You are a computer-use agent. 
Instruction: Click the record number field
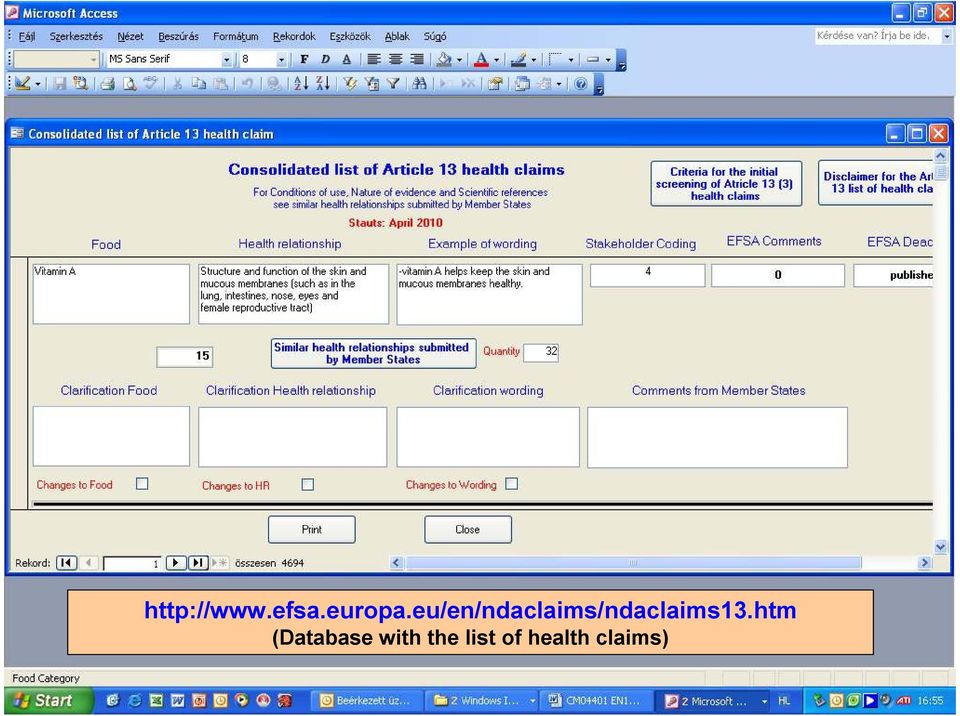132,563
